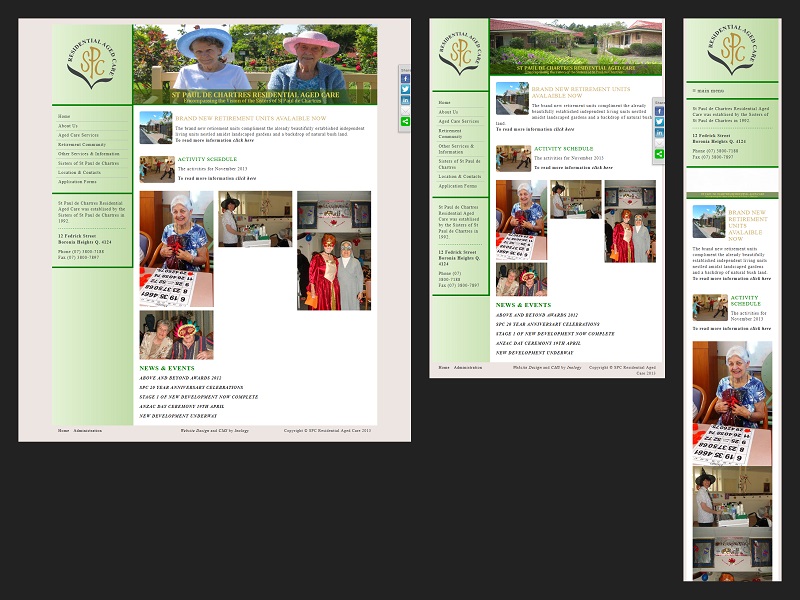800x600 pixels.
Task: Open Application Forms in medium tablet layout menu
Action: (x=457, y=186)
